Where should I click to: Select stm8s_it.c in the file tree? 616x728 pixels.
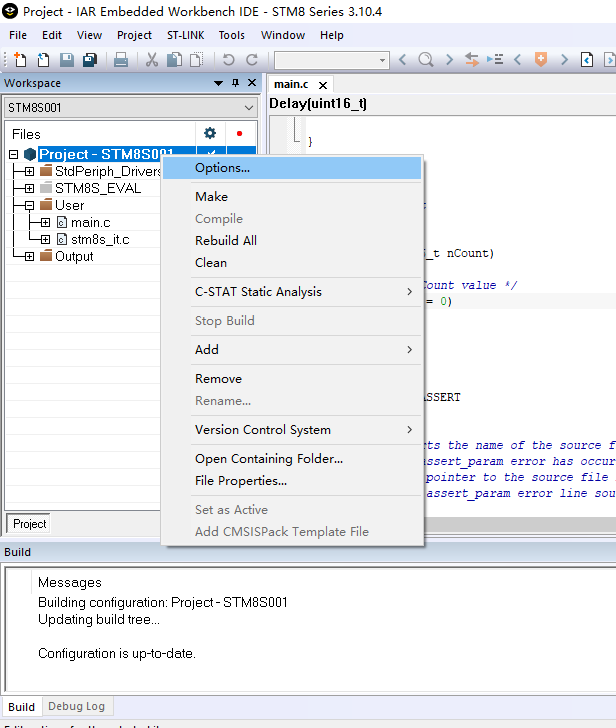pyautogui.click(x=99, y=239)
